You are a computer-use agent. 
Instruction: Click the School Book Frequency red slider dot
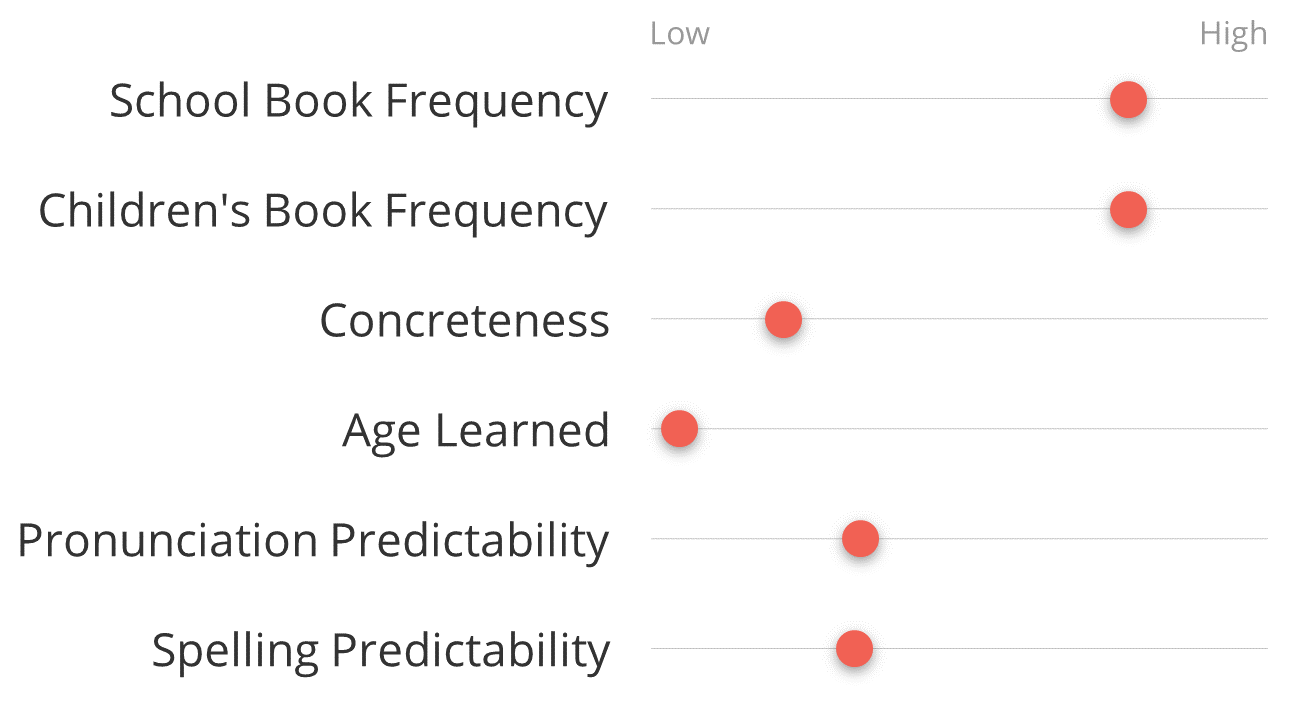pos(1128,100)
